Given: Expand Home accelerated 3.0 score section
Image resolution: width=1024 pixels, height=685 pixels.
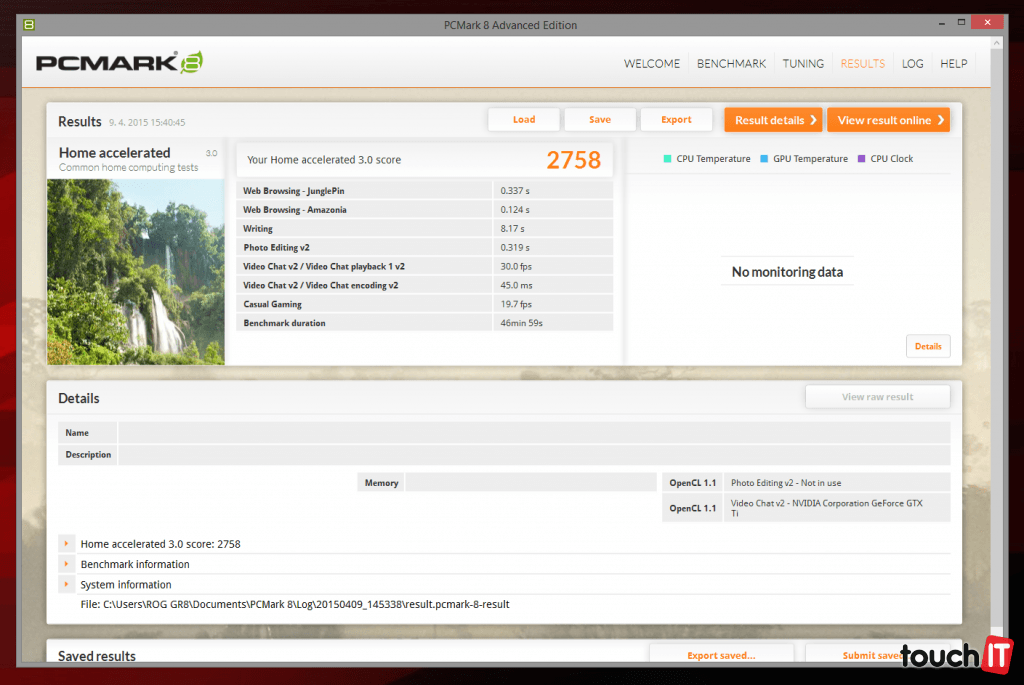Looking at the screenshot, I should 66,544.
